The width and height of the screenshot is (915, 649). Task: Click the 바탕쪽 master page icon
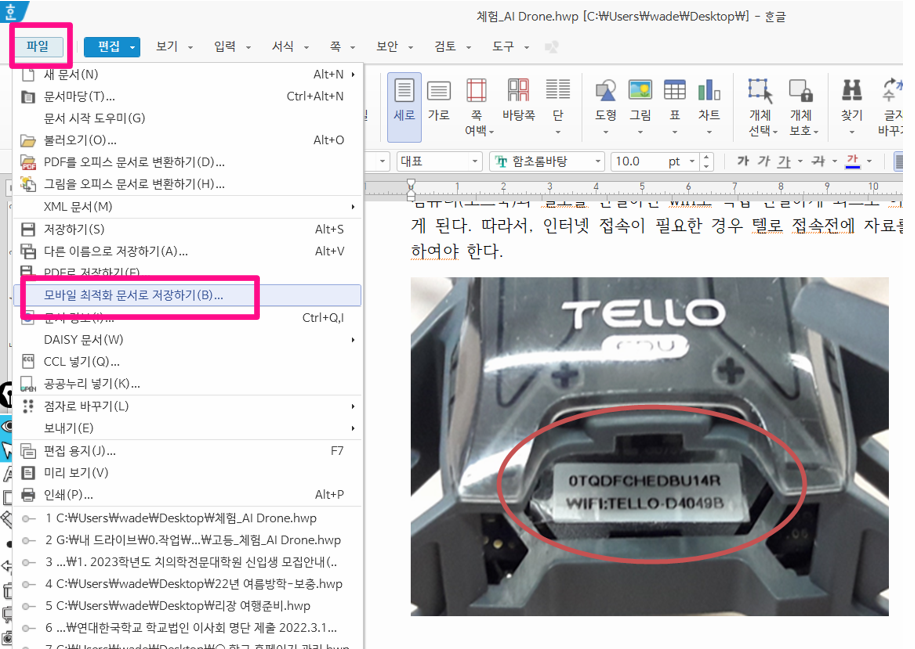pos(518,100)
